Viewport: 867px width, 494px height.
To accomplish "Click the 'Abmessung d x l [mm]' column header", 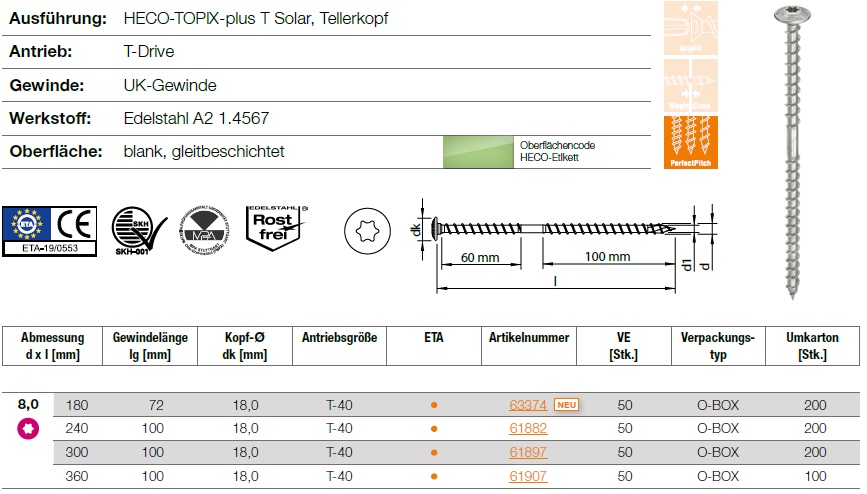I will click(x=53, y=346).
